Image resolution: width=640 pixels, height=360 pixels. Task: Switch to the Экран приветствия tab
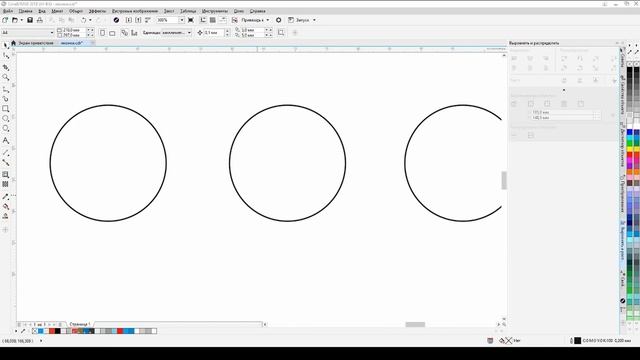click(36, 43)
